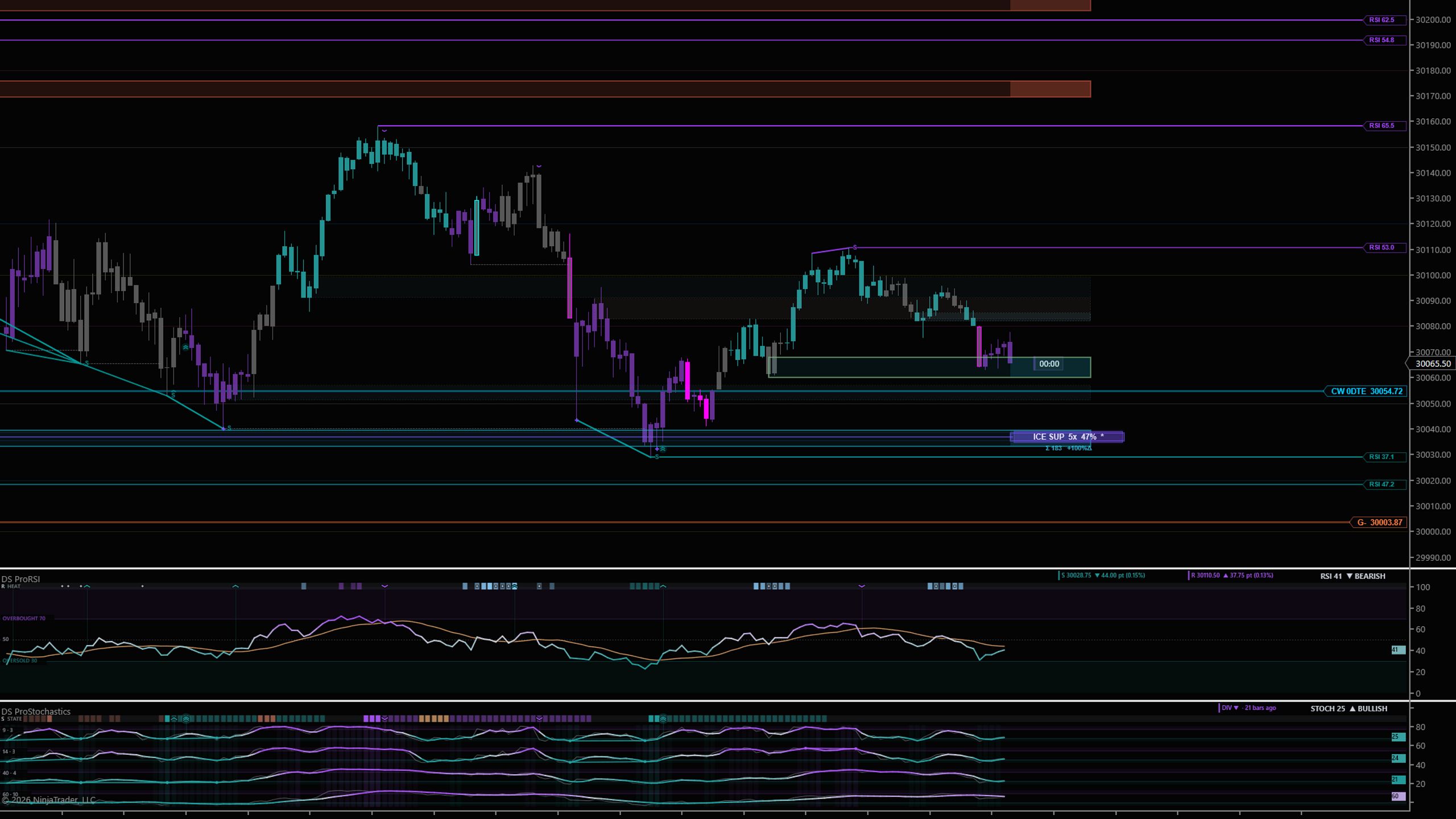Click the DS ProStochastics panel title

tap(36, 712)
